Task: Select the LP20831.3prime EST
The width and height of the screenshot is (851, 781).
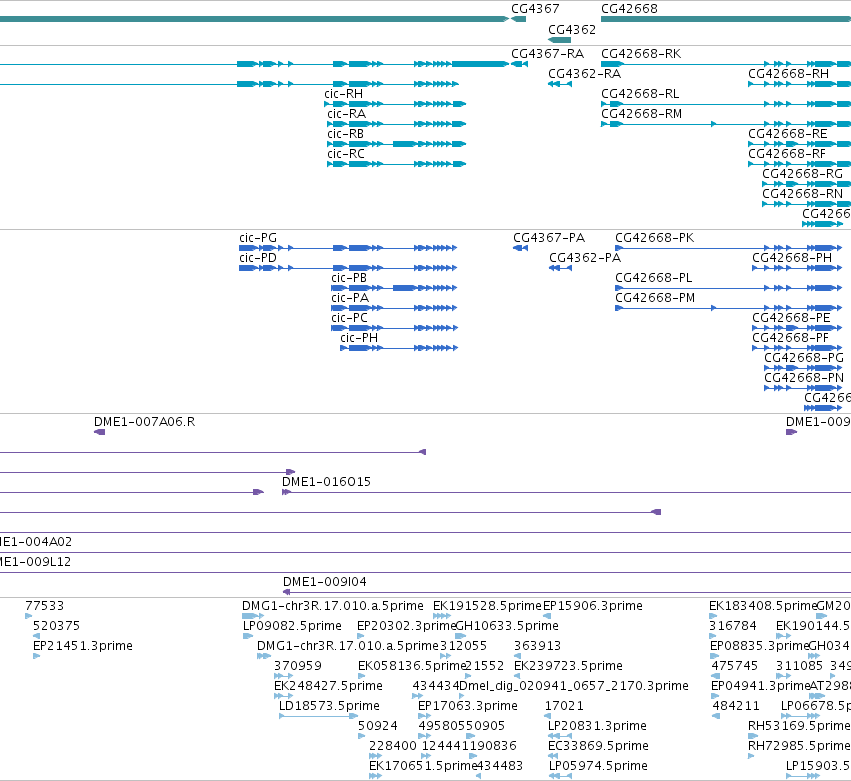Action: pos(597,727)
